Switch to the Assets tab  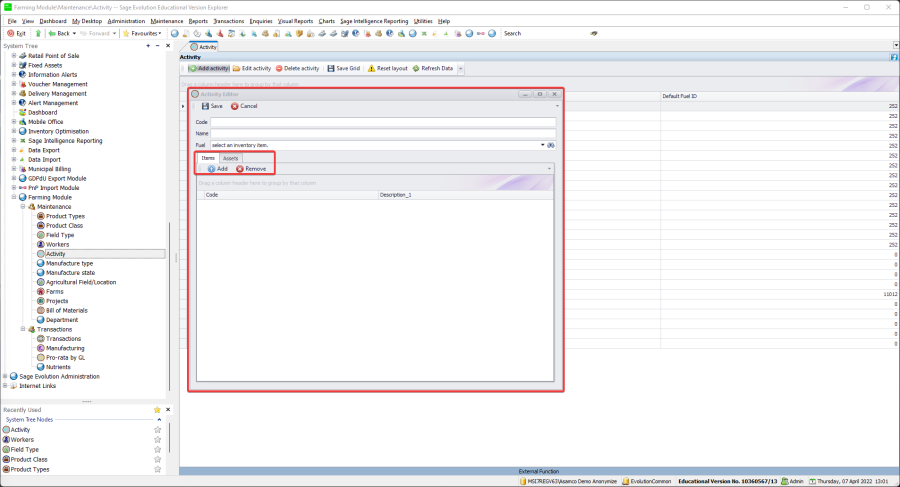(230, 158)
